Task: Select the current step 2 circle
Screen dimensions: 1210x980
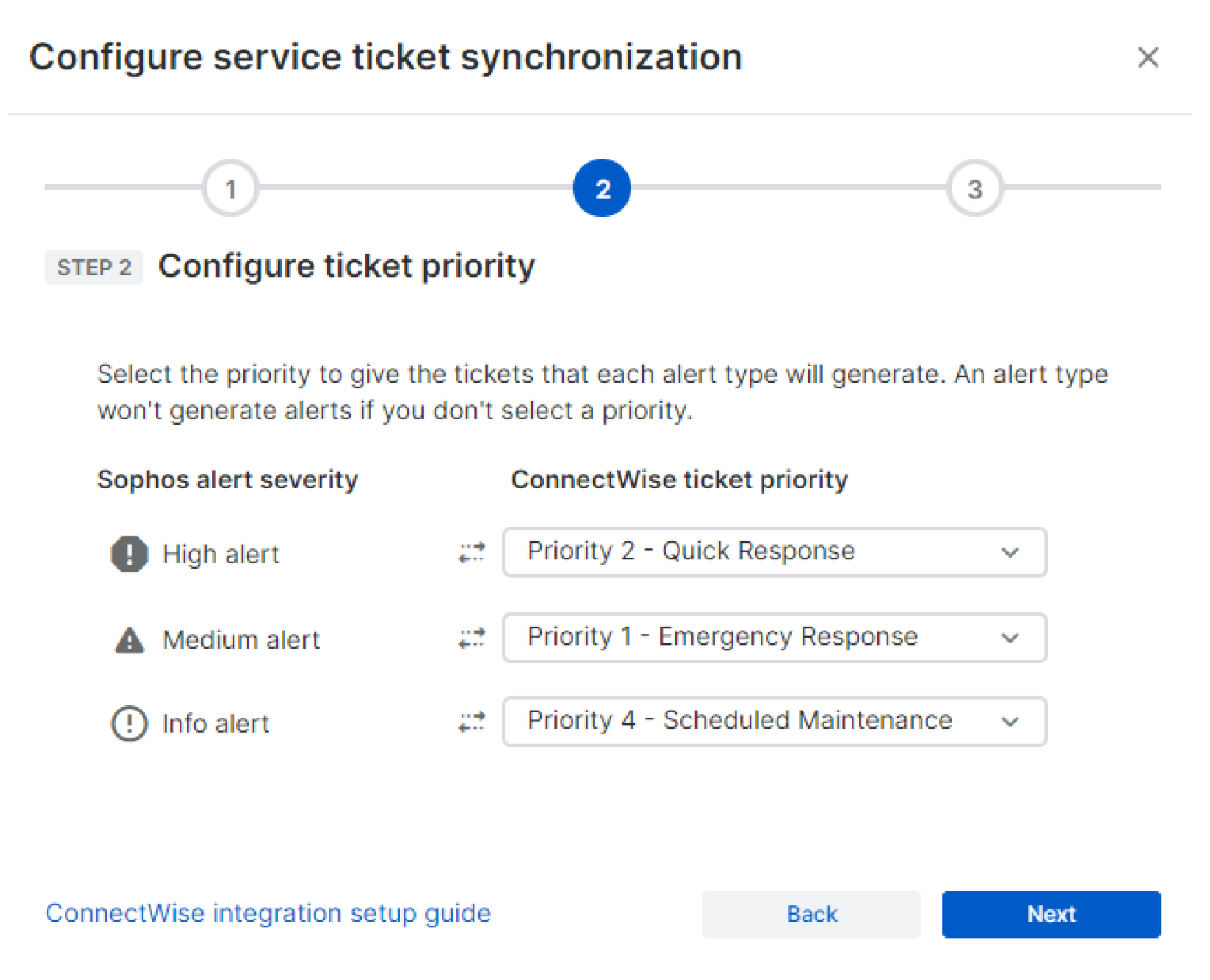Action: click(602, 188)
